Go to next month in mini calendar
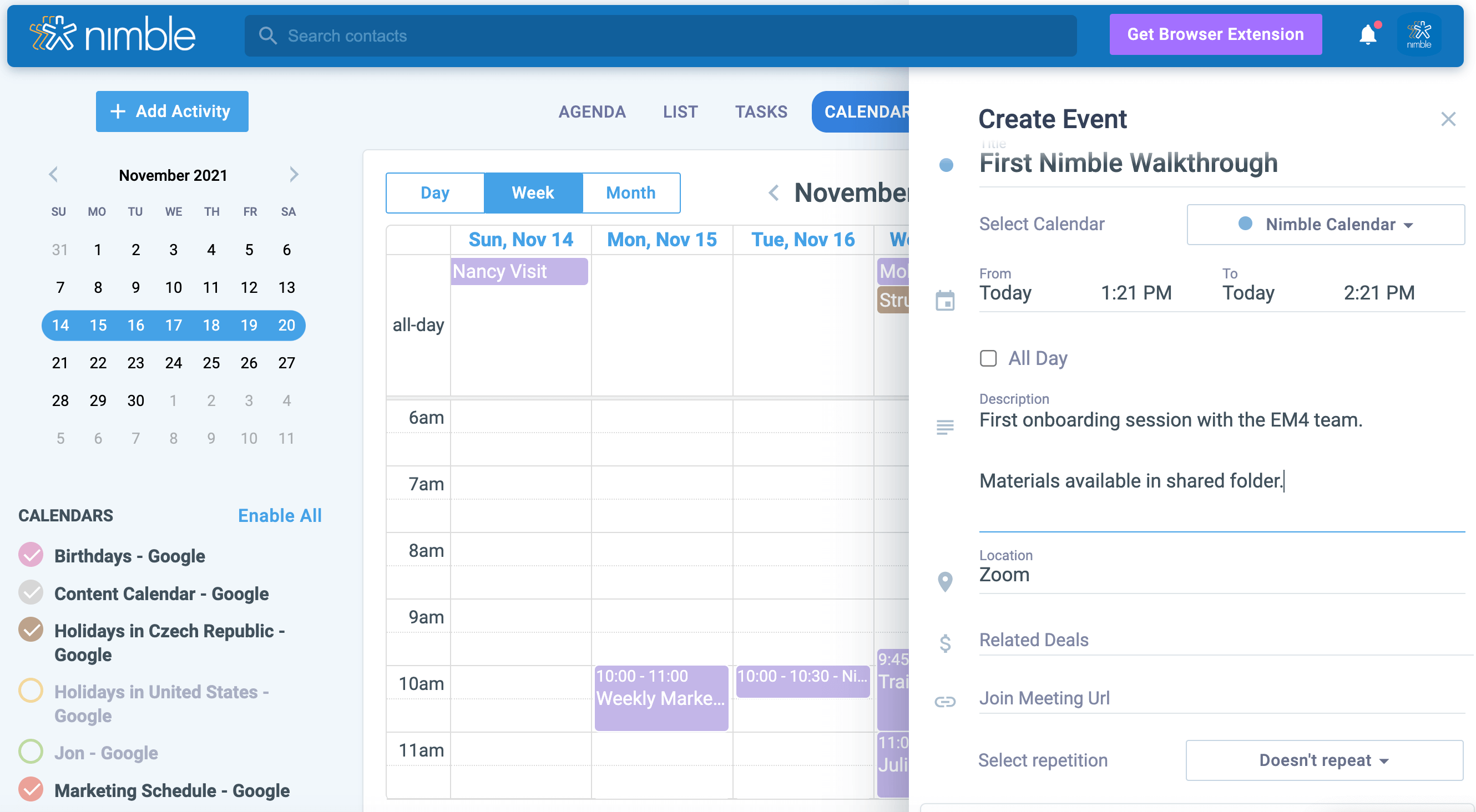 (294, 174)
